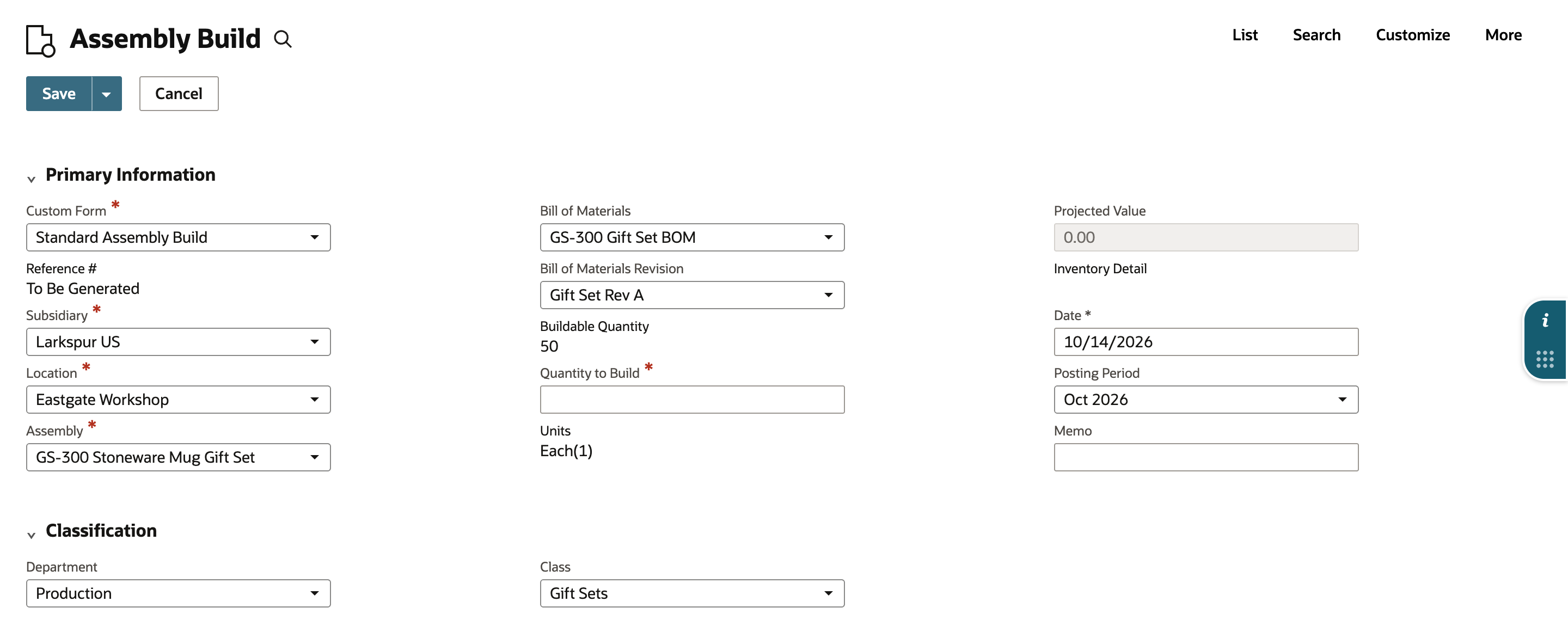Open Bill of Materials Revision dropdown

point(692,295)
